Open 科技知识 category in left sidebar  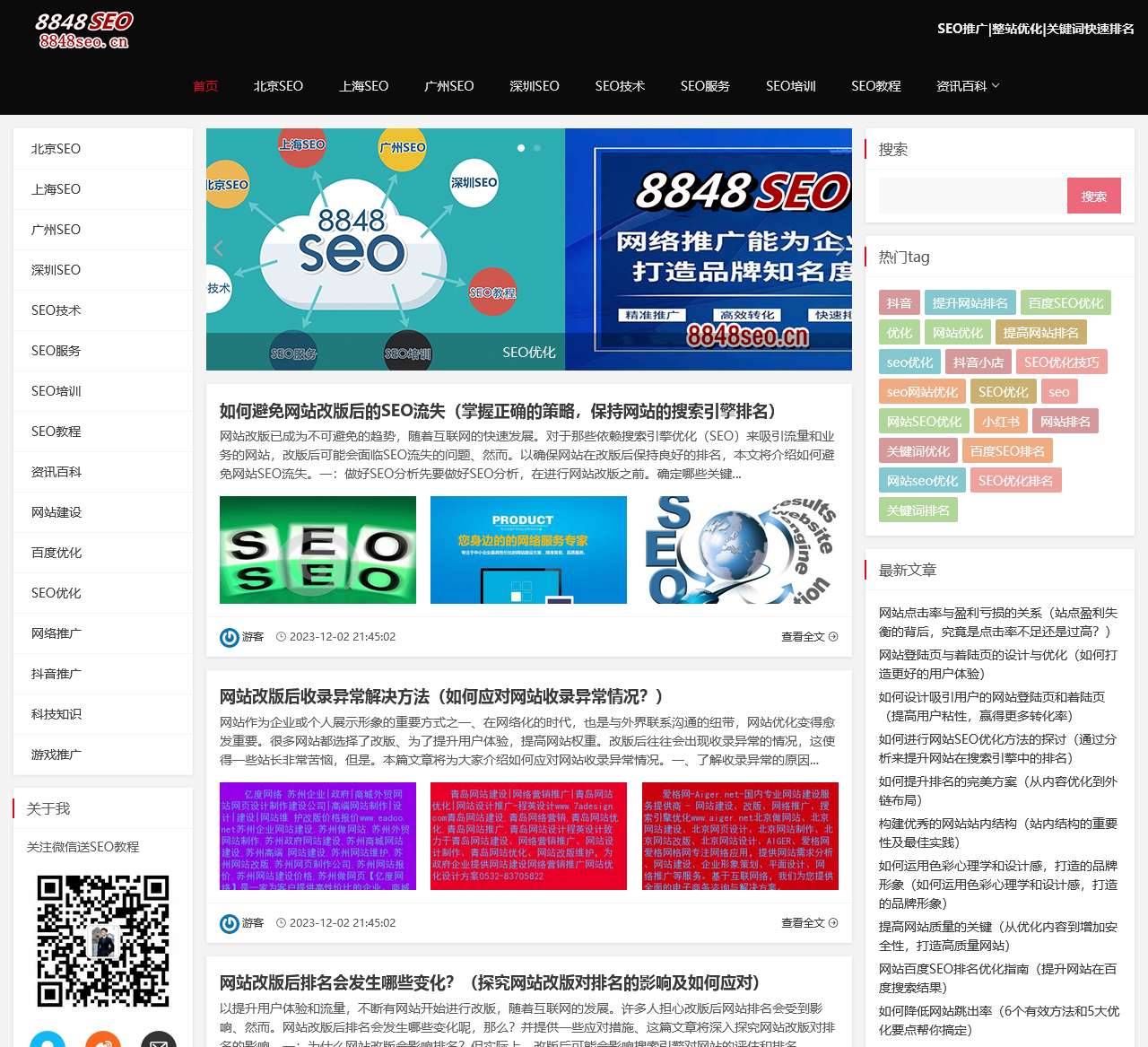103,714
